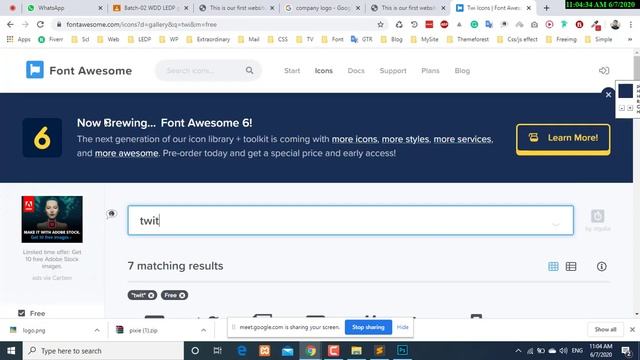
Task: Click the Adobe Stock ad thumbnail
Action: click(x=52, y=219)
